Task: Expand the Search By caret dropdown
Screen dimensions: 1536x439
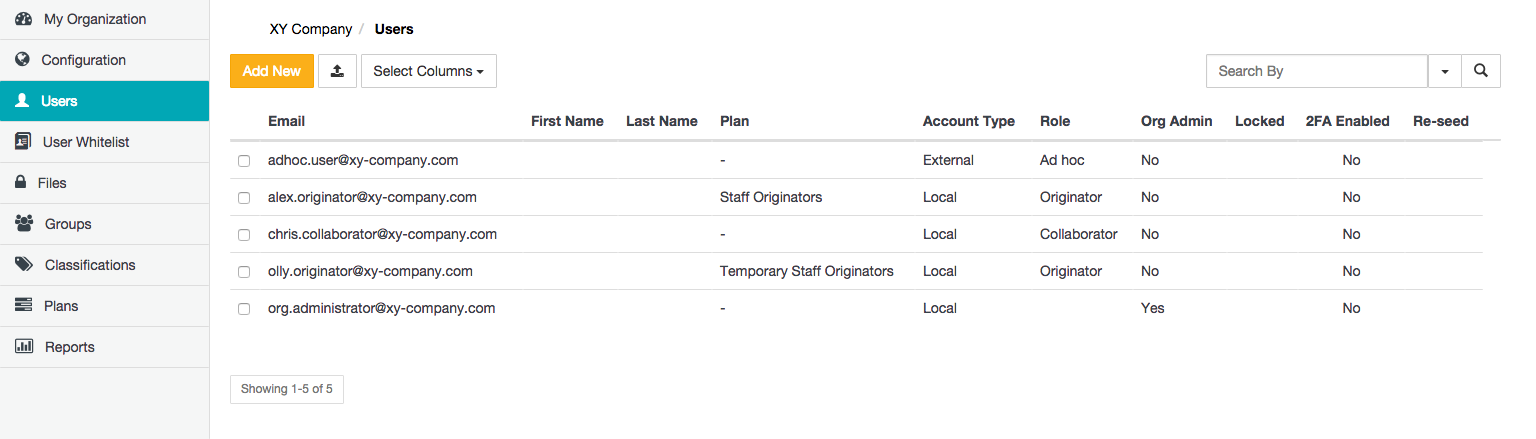Action: coord(1444,71)
